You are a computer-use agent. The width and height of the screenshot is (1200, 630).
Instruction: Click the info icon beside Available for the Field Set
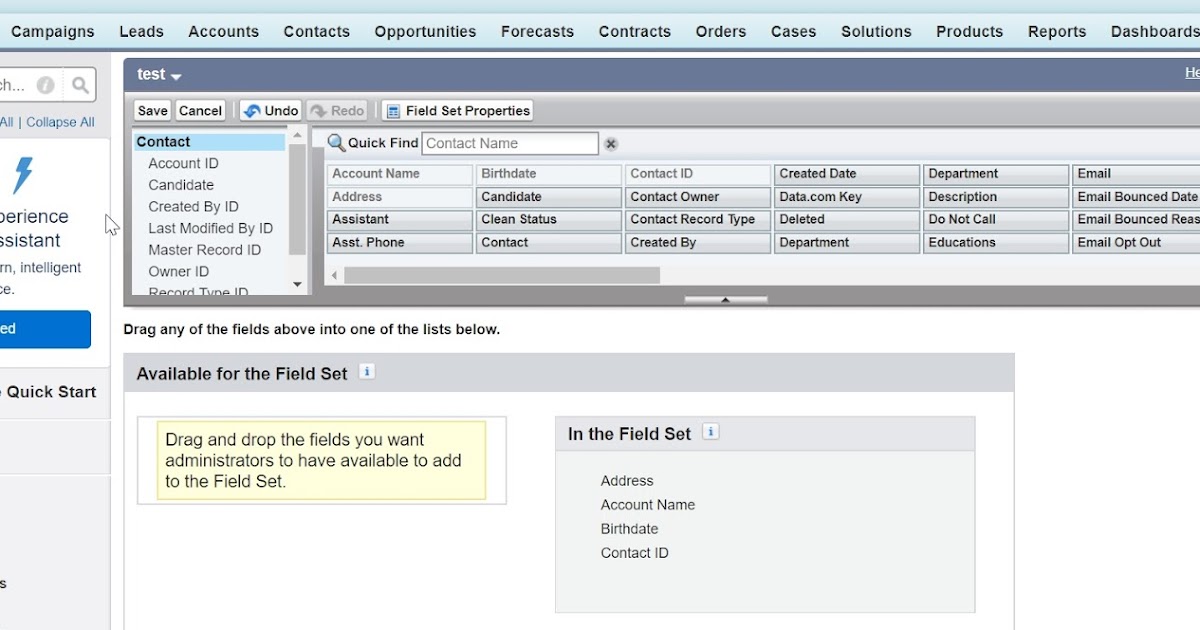point(366,370)
